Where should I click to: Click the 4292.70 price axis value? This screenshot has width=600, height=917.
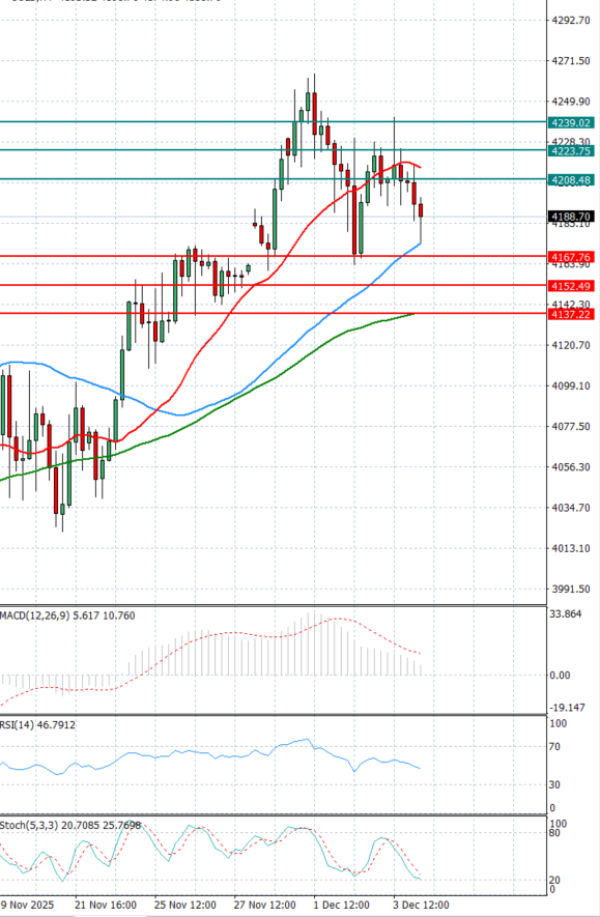pos(569,20)
